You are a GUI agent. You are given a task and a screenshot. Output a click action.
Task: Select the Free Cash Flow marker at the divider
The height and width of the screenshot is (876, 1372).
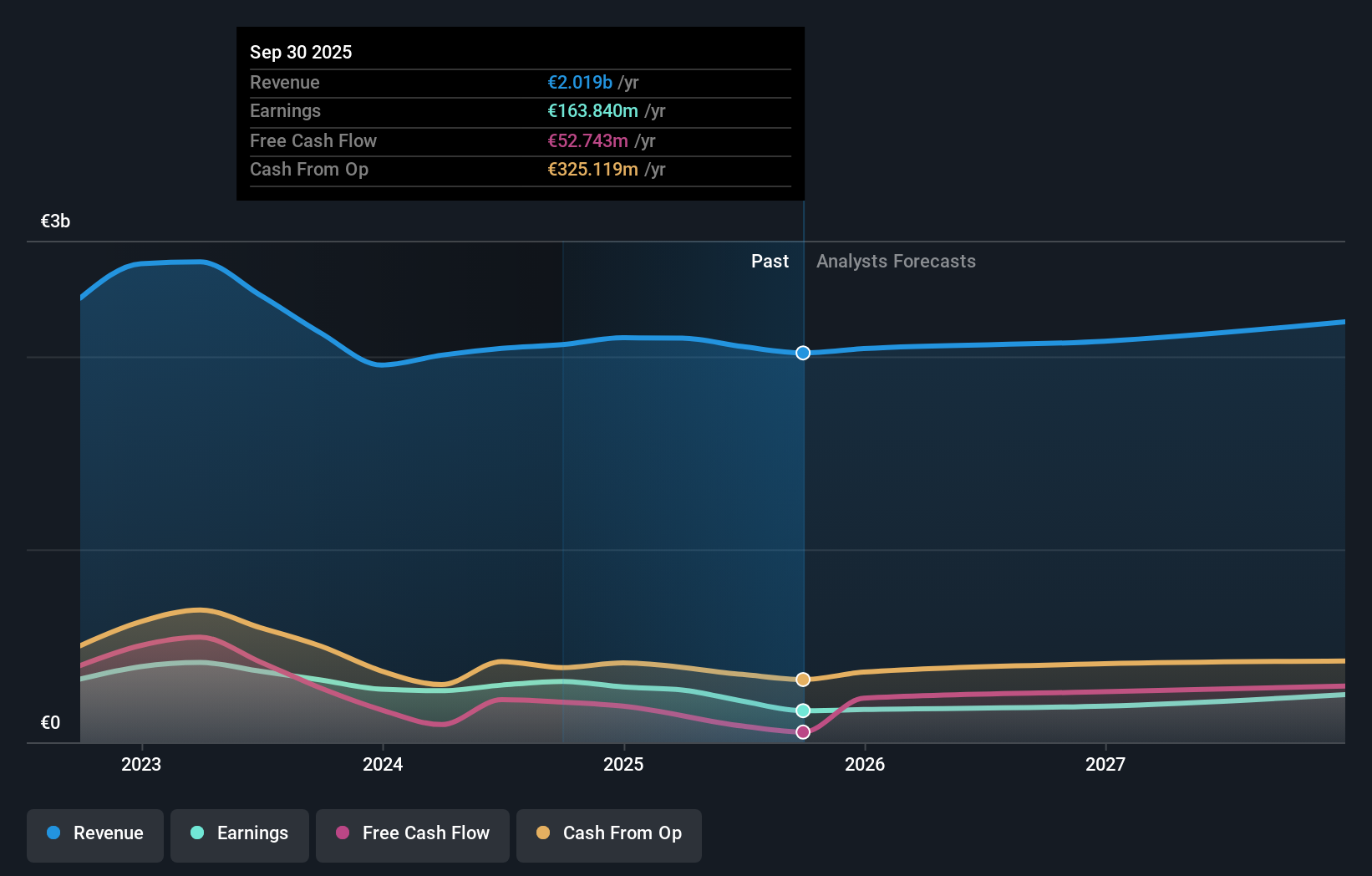point(802,732)
